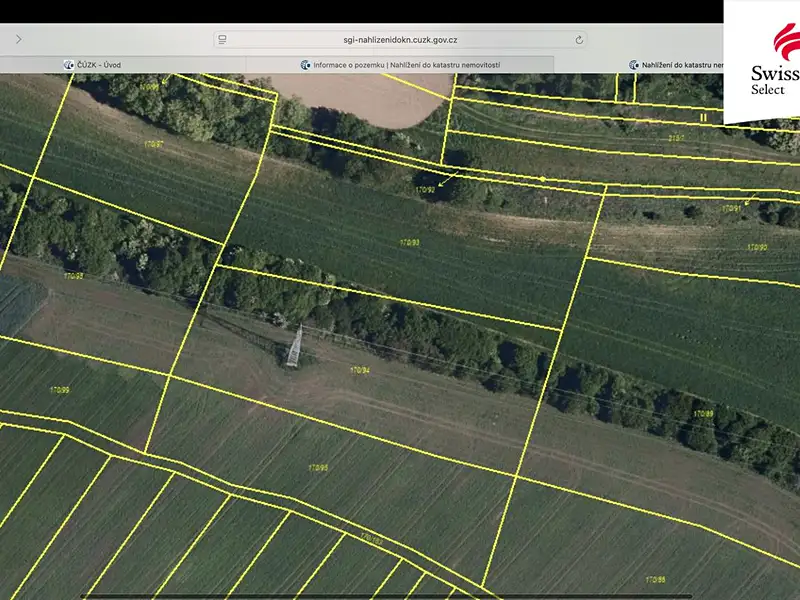Click the reload page icon in address bar
This screenshot has width=800, height=600.
579,40
